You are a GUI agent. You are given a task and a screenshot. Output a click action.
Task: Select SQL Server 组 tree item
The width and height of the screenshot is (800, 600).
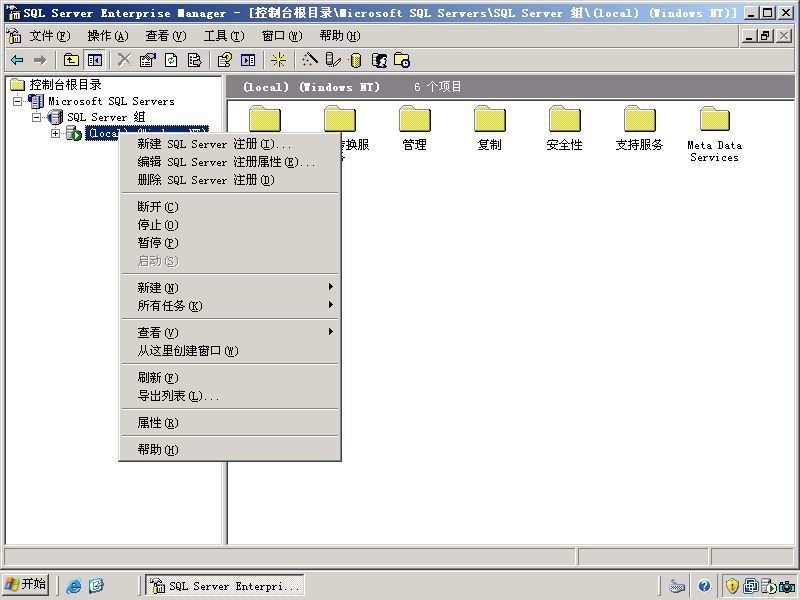coord(106,117)
